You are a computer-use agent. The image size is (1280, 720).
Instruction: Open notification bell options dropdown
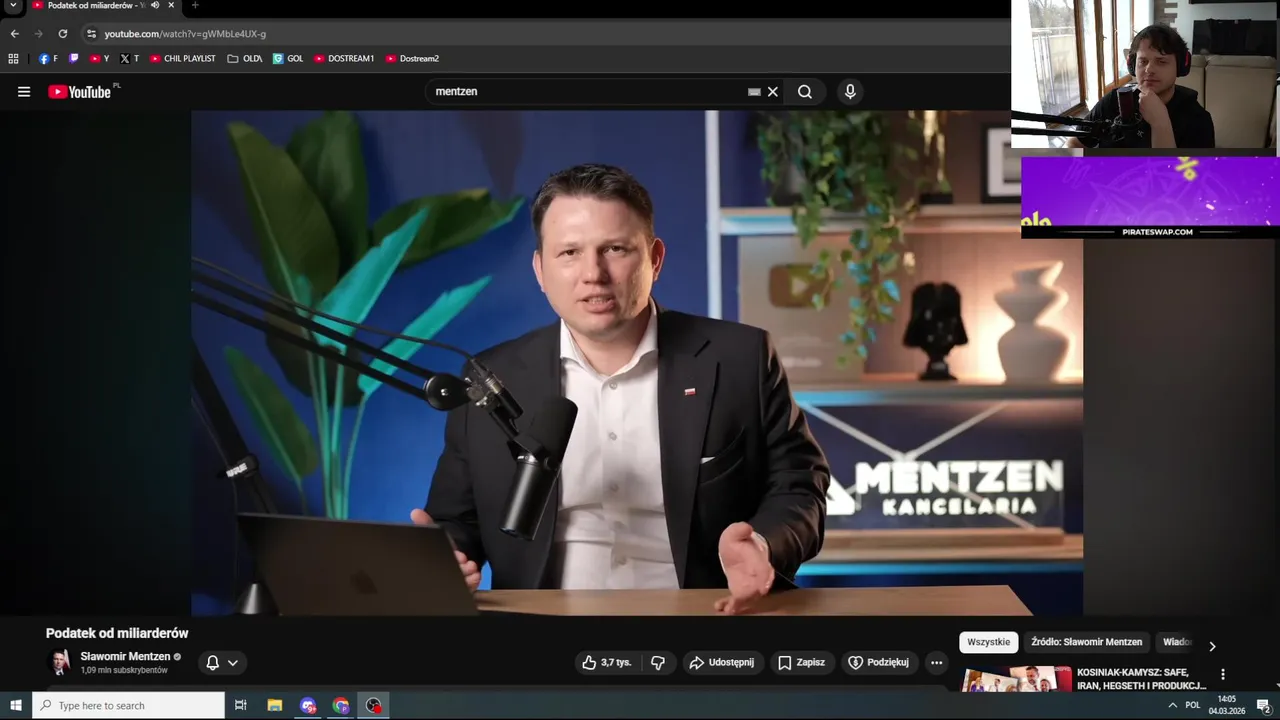point(222,662)
